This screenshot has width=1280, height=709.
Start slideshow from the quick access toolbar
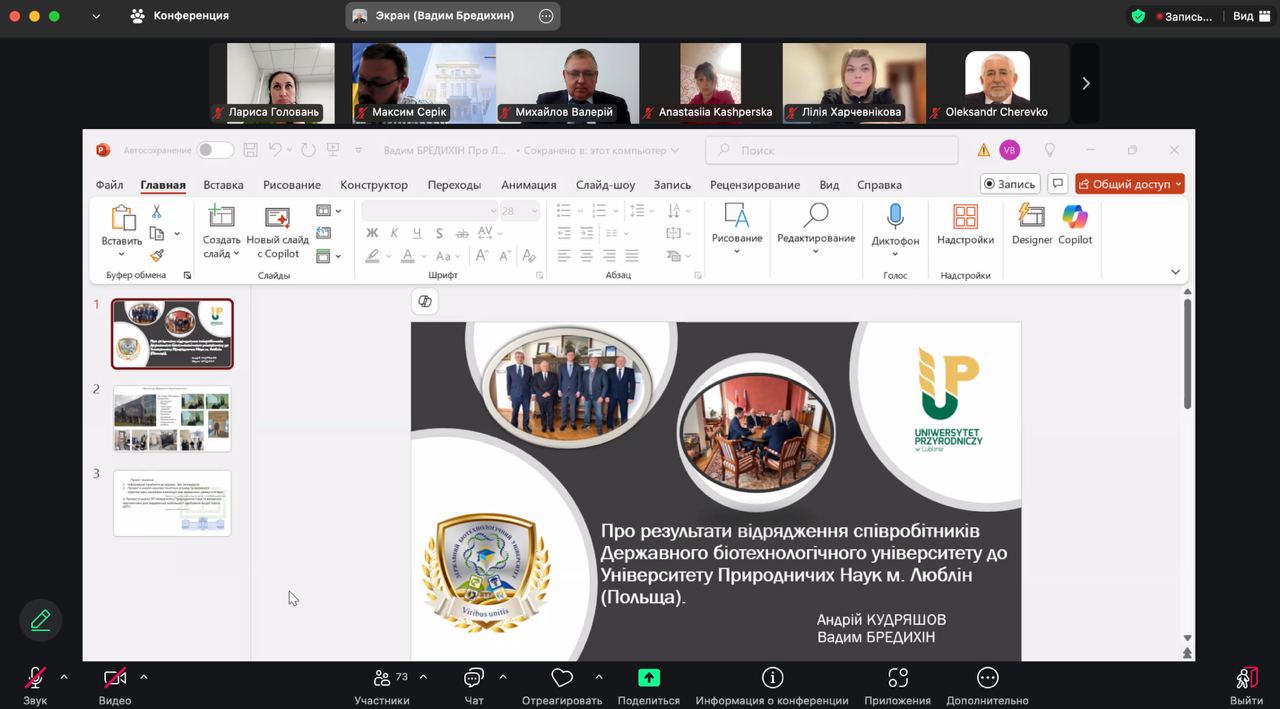pos(333,150)
